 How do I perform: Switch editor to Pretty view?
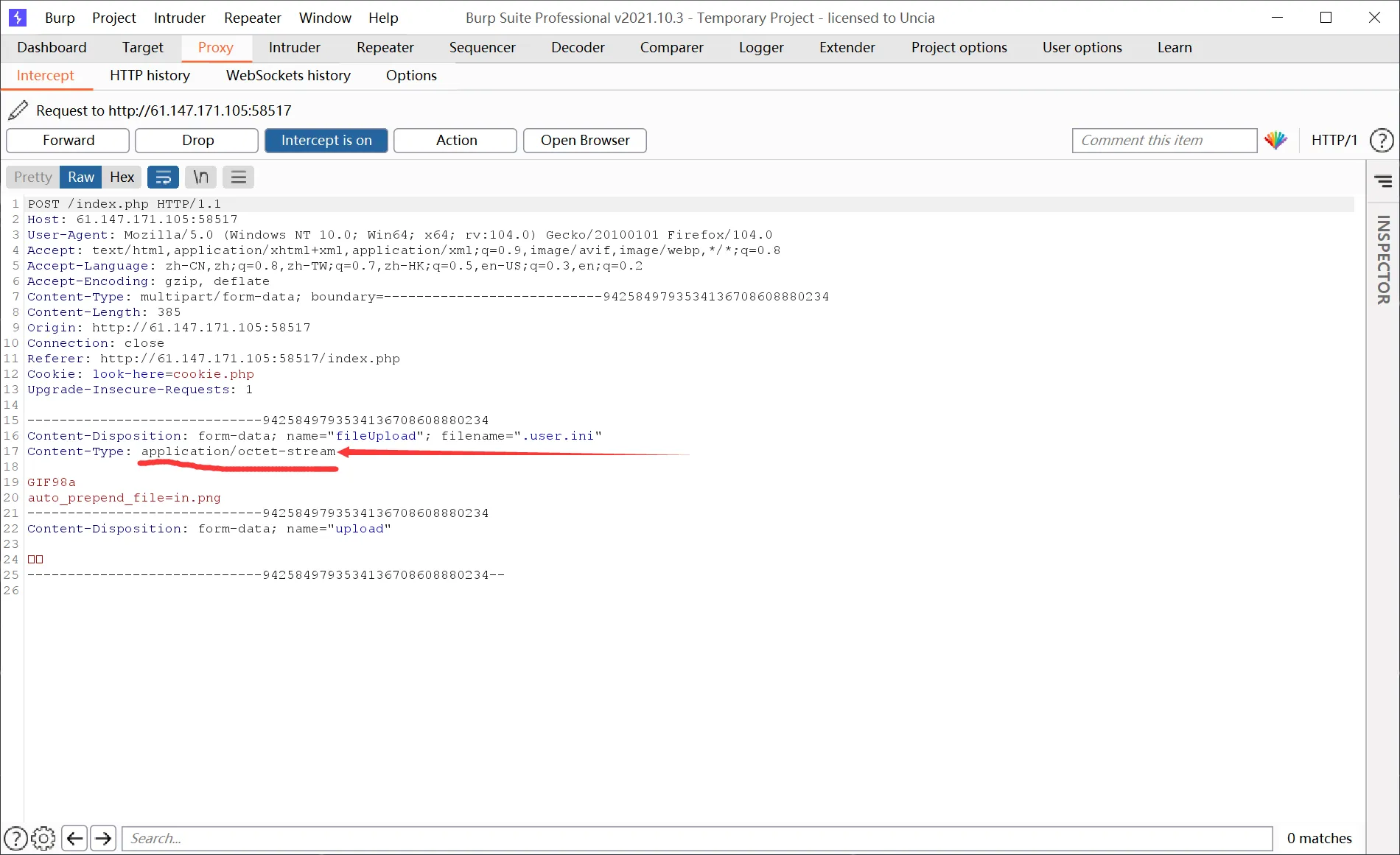click(x=33, y=177)
